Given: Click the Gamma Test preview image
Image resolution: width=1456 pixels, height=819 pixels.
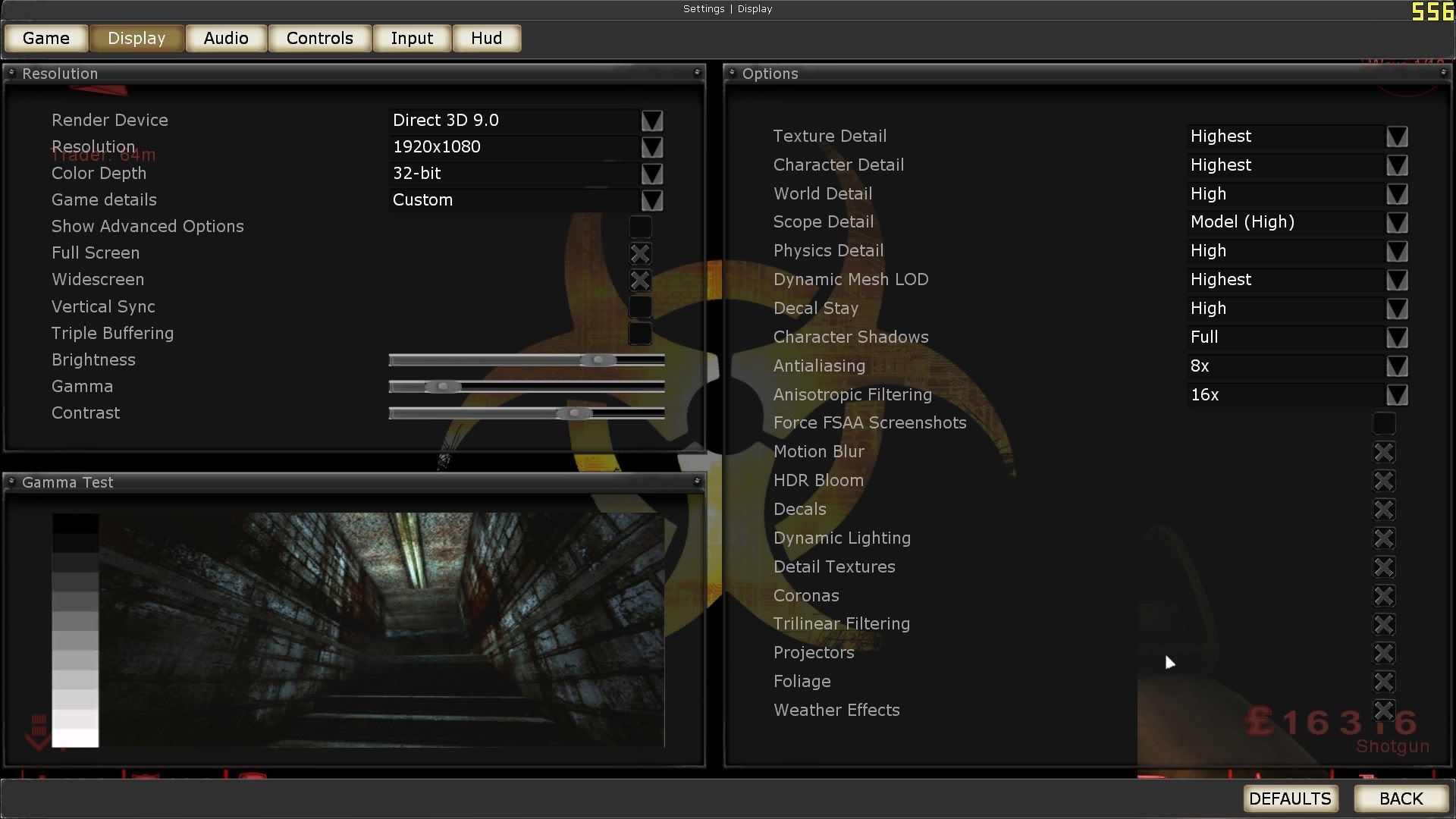Looking at the screenshot, I should point(381,630).
